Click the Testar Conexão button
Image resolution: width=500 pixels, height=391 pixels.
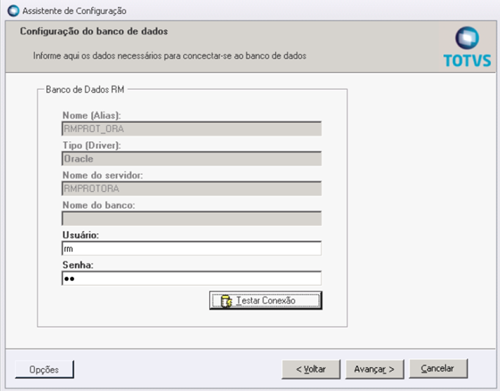click(266, 300)
